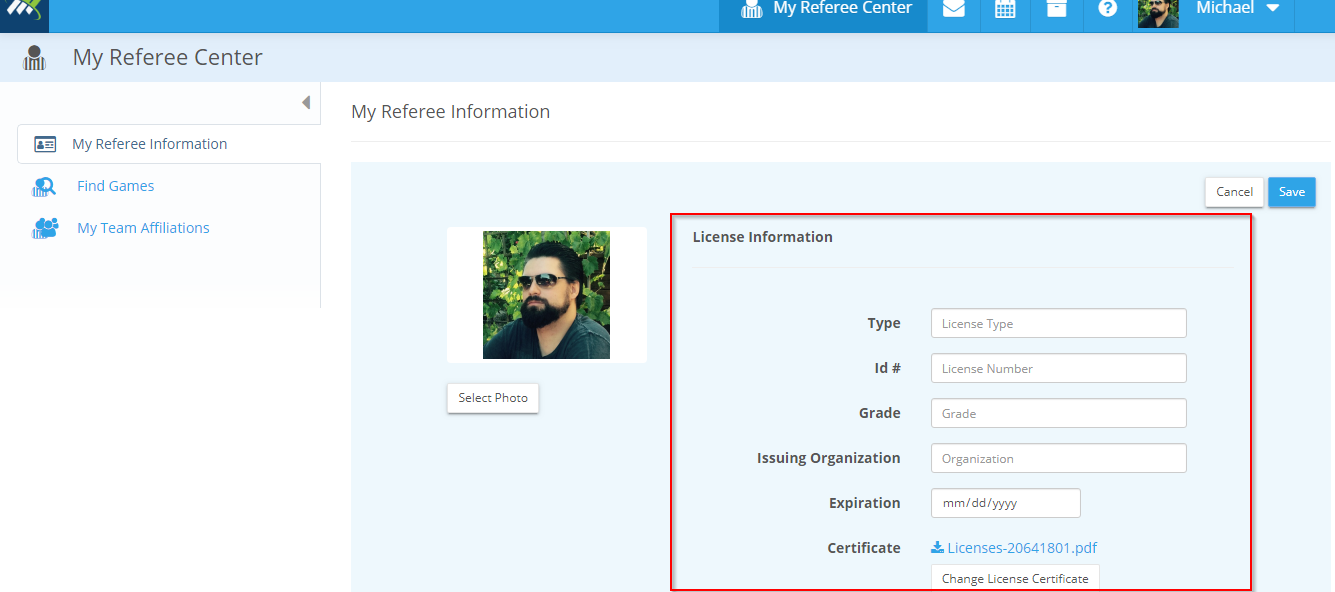Open the mail envelope icon in header

click(954, 9)
